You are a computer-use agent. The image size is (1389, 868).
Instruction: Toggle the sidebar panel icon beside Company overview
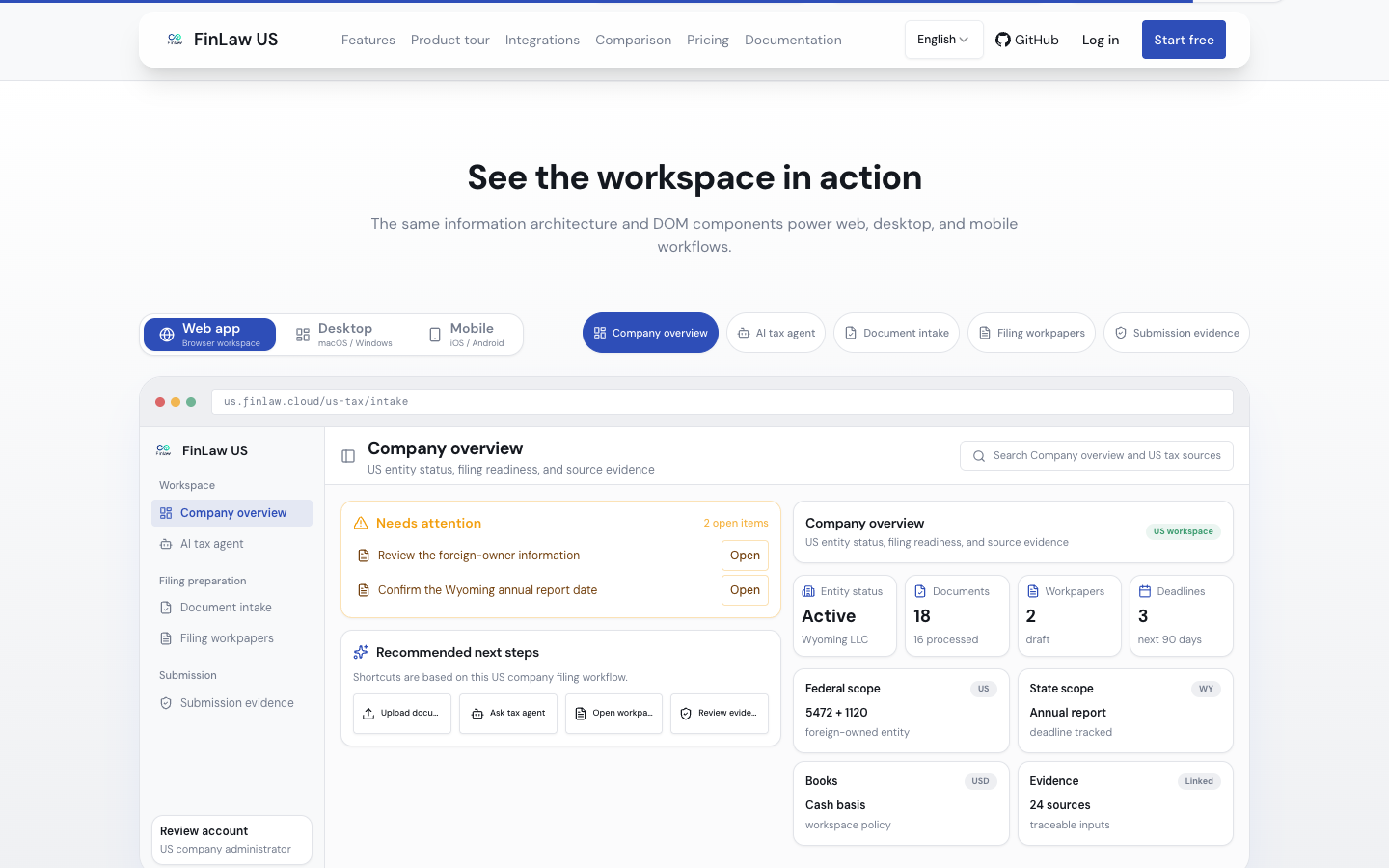[x=348, y=456]
